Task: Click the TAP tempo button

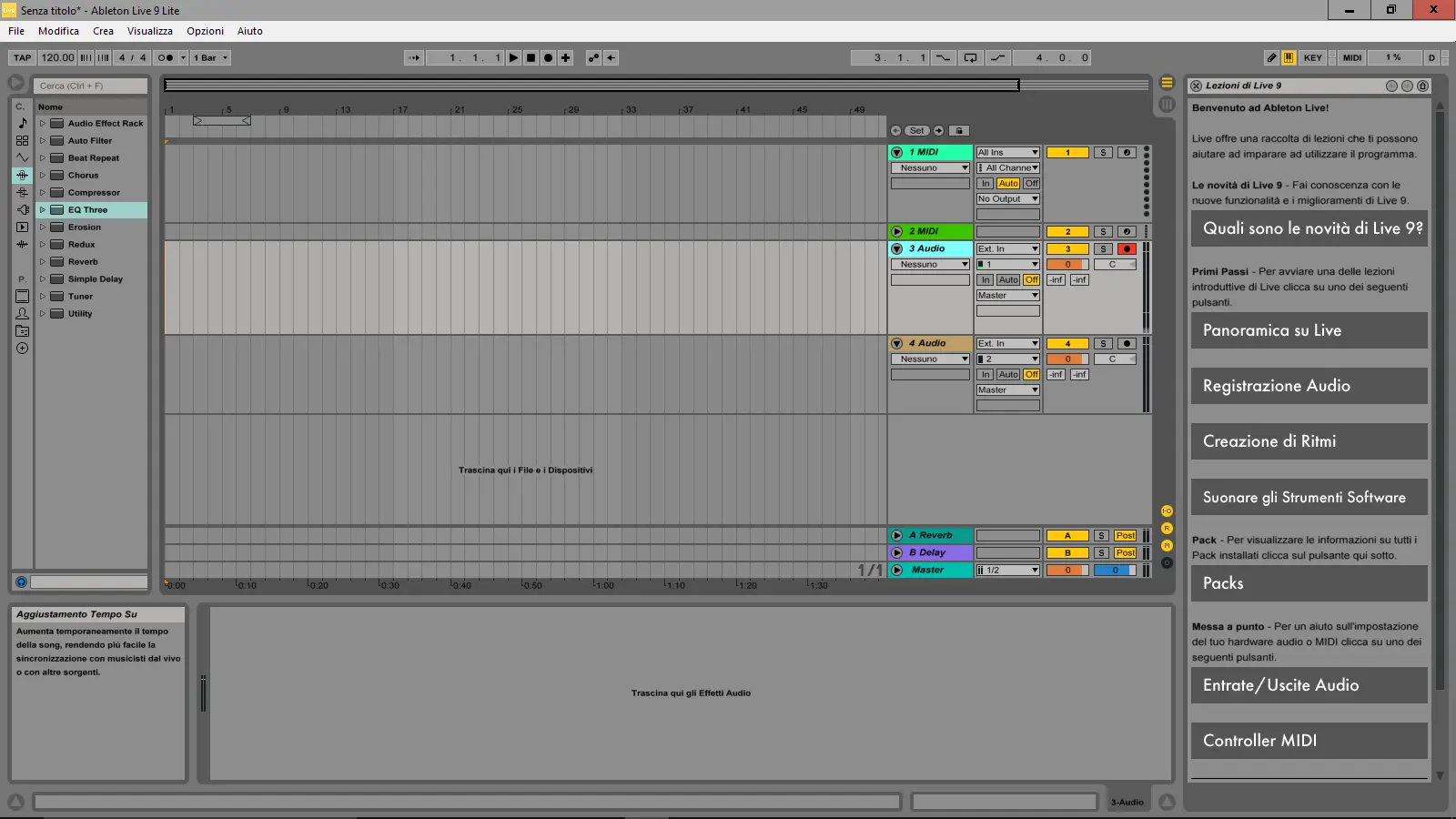Action: pyautogui.click(x=23, y=57)
